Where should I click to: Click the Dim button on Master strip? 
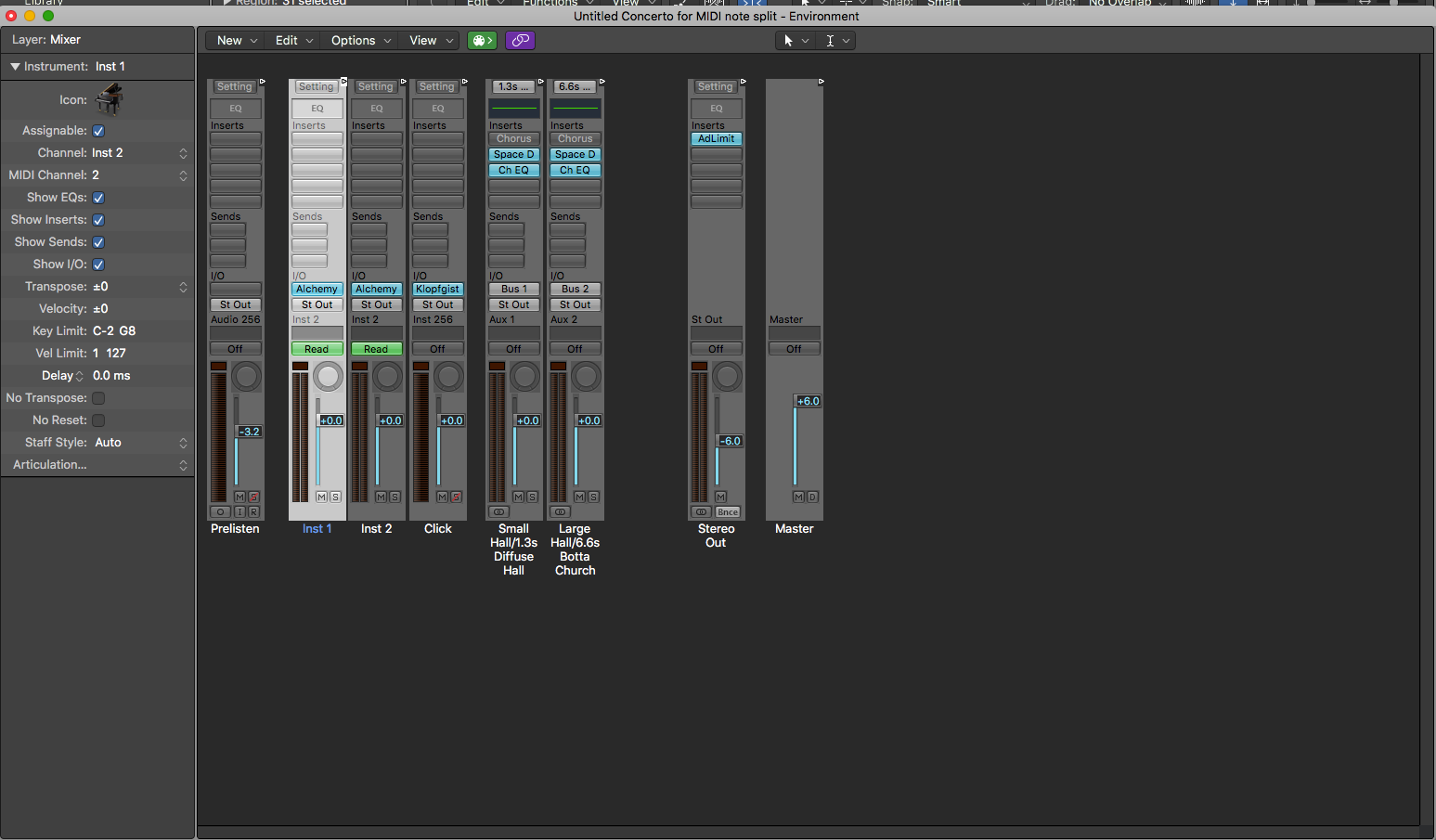coord(812,498)
